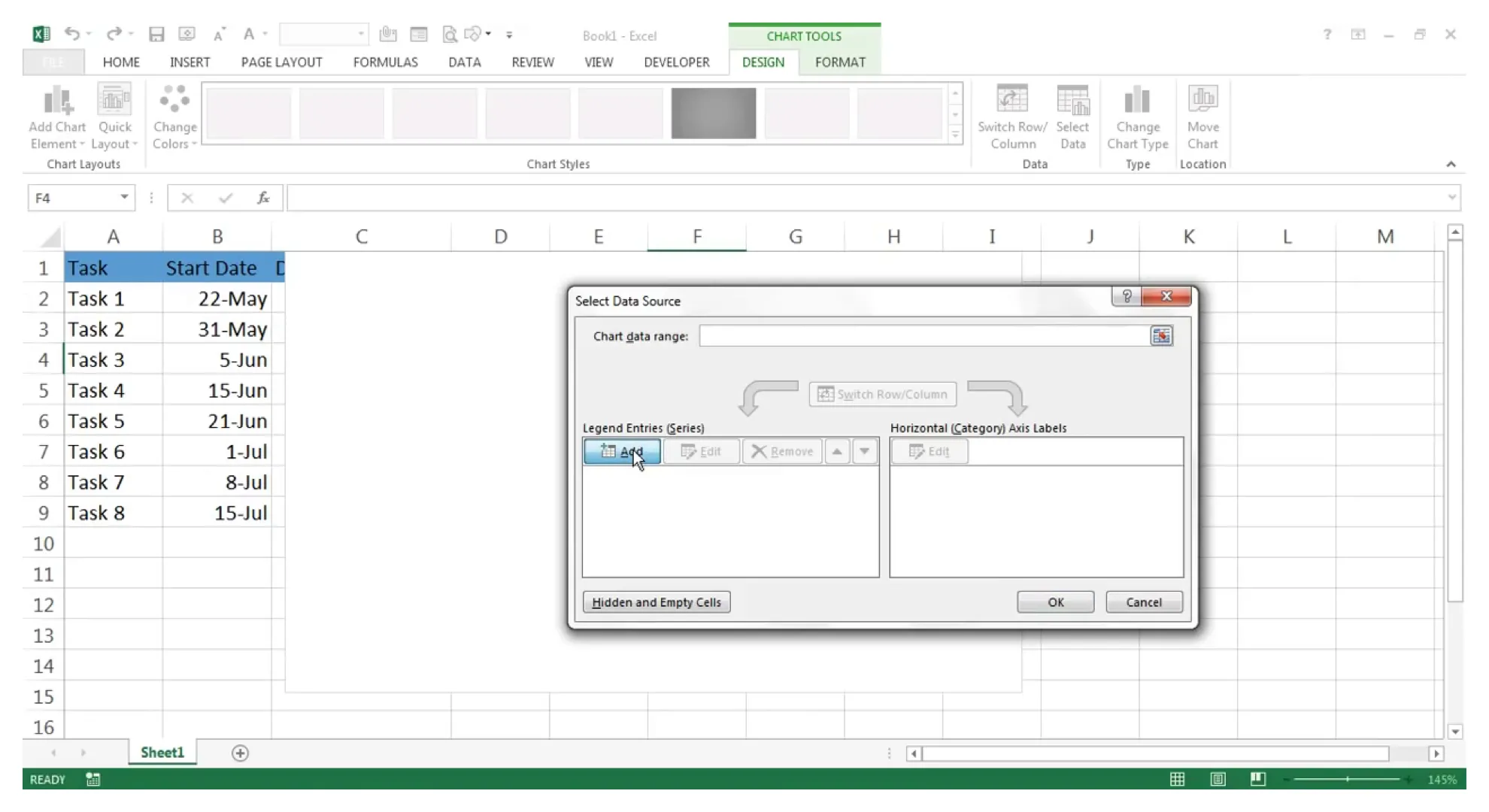The image size is (1489, 812).
Task: Click the move-down arrow in Legend Entries series
Action: tap(864, 451)
